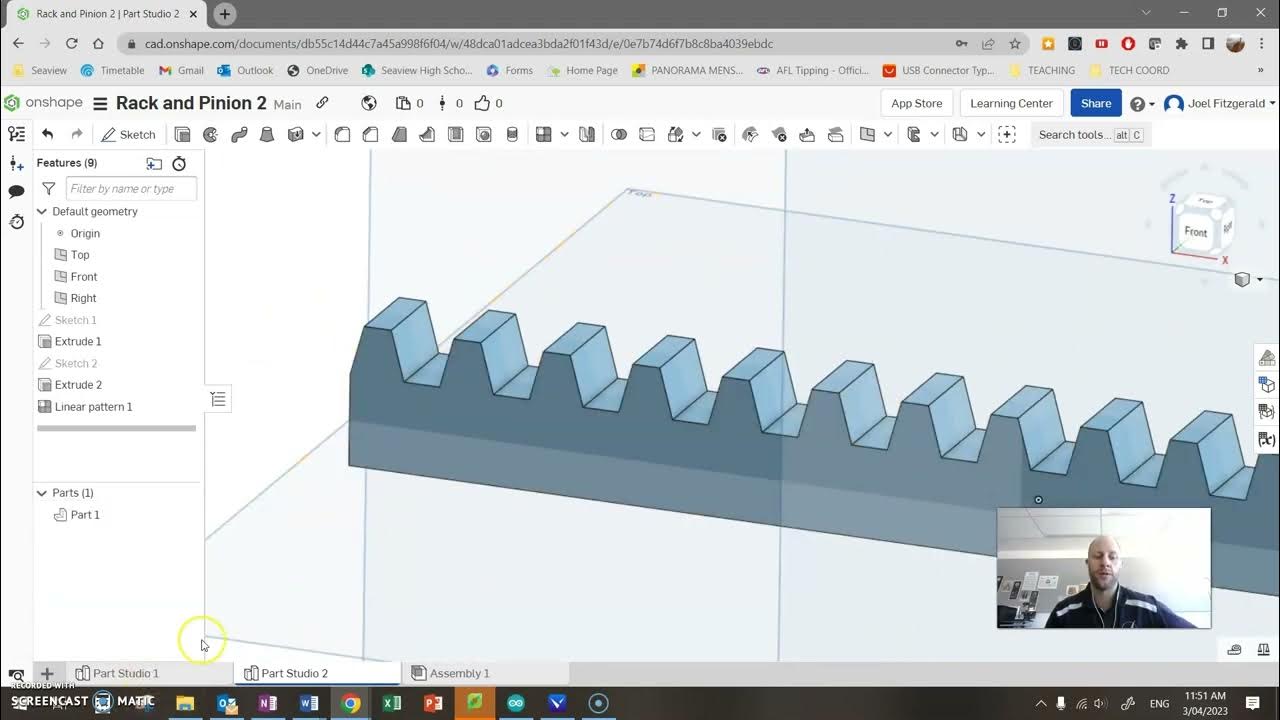Toggle the list view icon beside feature panel
This screenshot has width=1280, height=720.
218,400
